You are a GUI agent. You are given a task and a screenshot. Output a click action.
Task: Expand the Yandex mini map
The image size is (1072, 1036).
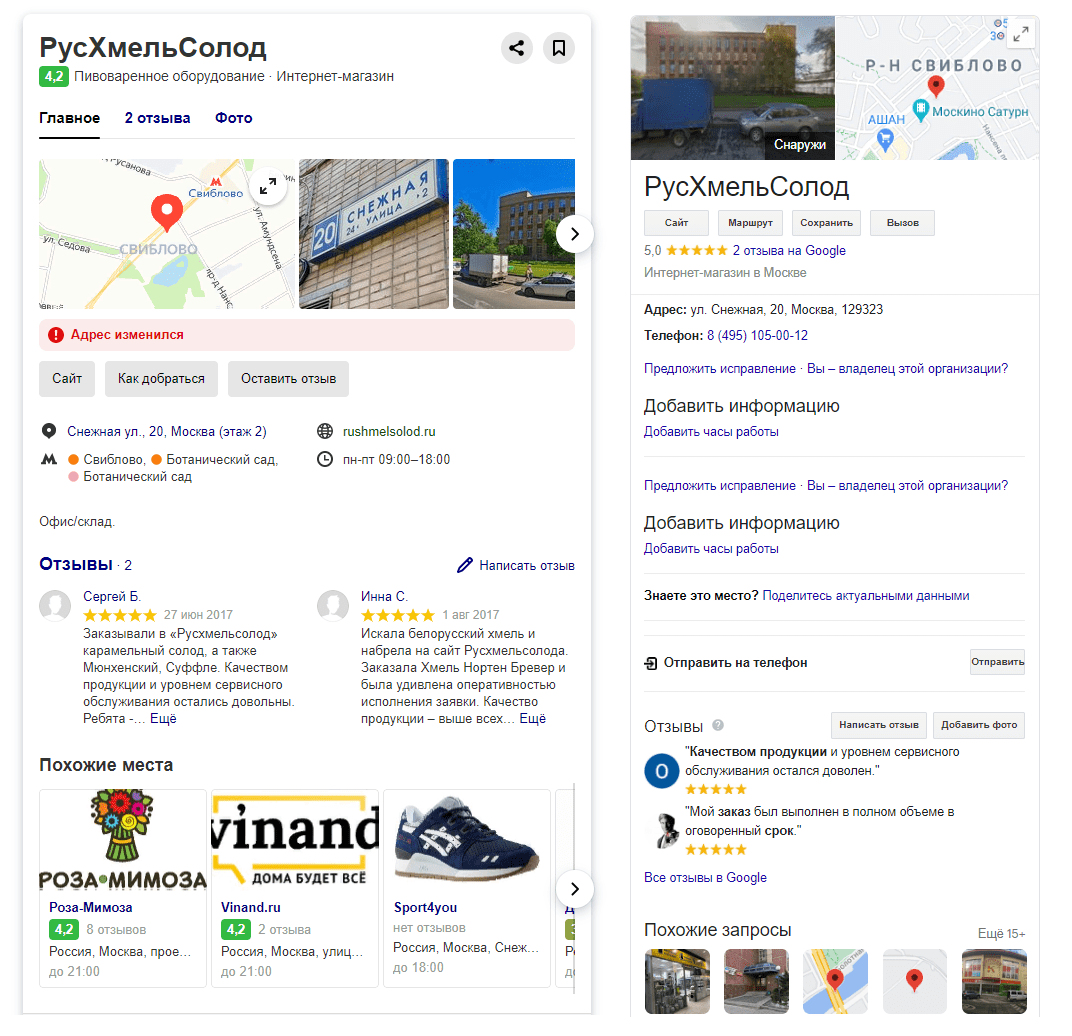(268, 185)
